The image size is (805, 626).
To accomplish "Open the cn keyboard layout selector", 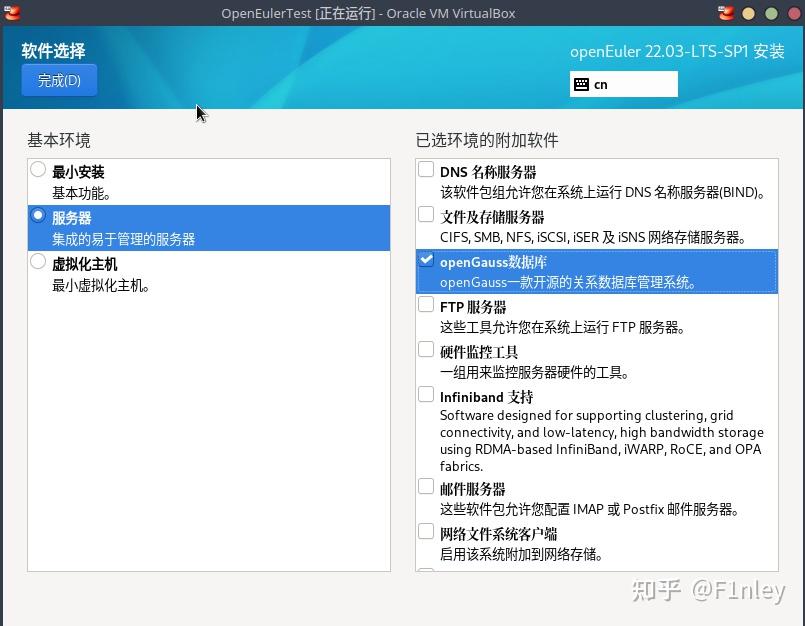I will [x=624, y=84].
